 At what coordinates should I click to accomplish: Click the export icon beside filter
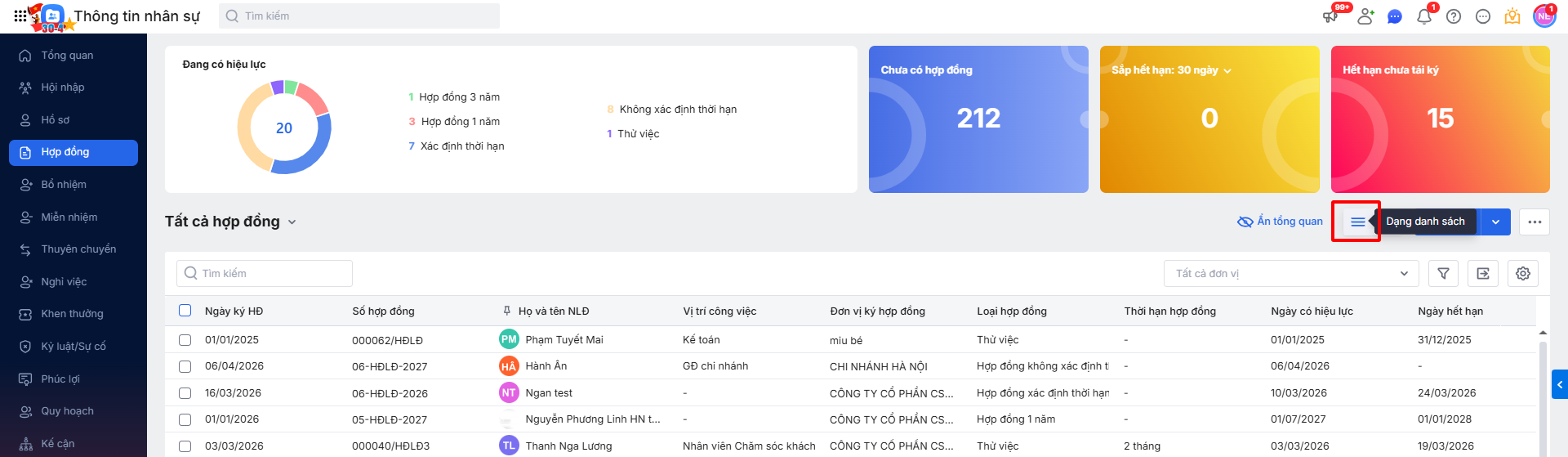pyautogui.click(x=1483, y=274)
